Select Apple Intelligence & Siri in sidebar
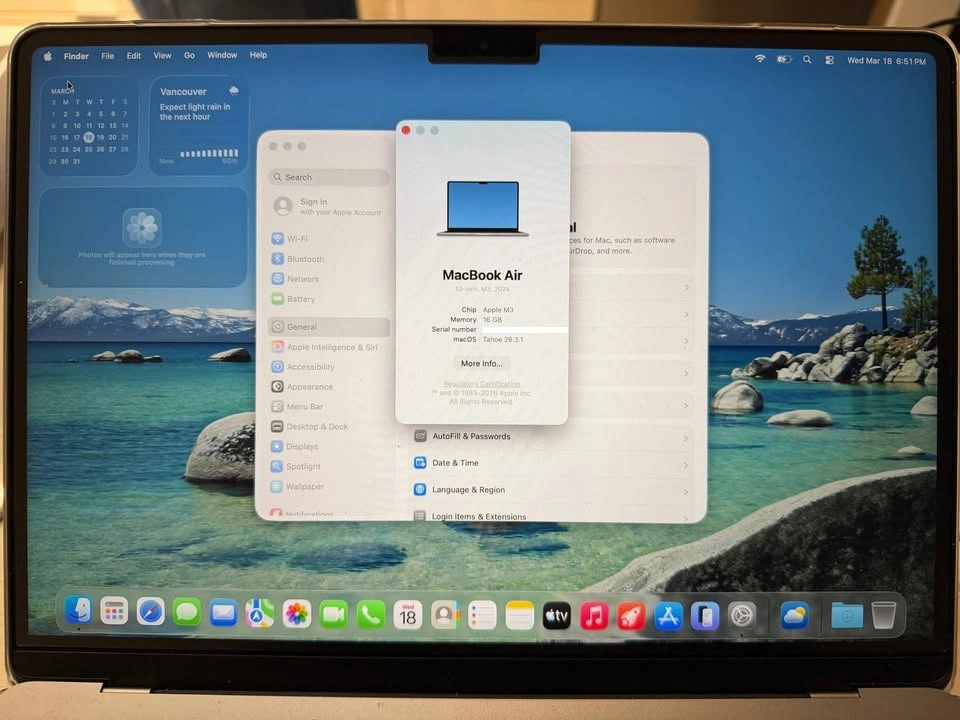Viewport: 960px width, 720px height. [x=331, y=347]
